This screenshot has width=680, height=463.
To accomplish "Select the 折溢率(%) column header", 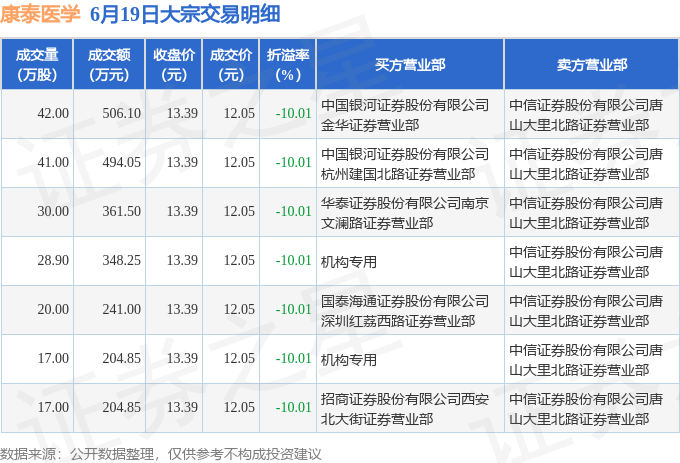I will pos(288,64).
